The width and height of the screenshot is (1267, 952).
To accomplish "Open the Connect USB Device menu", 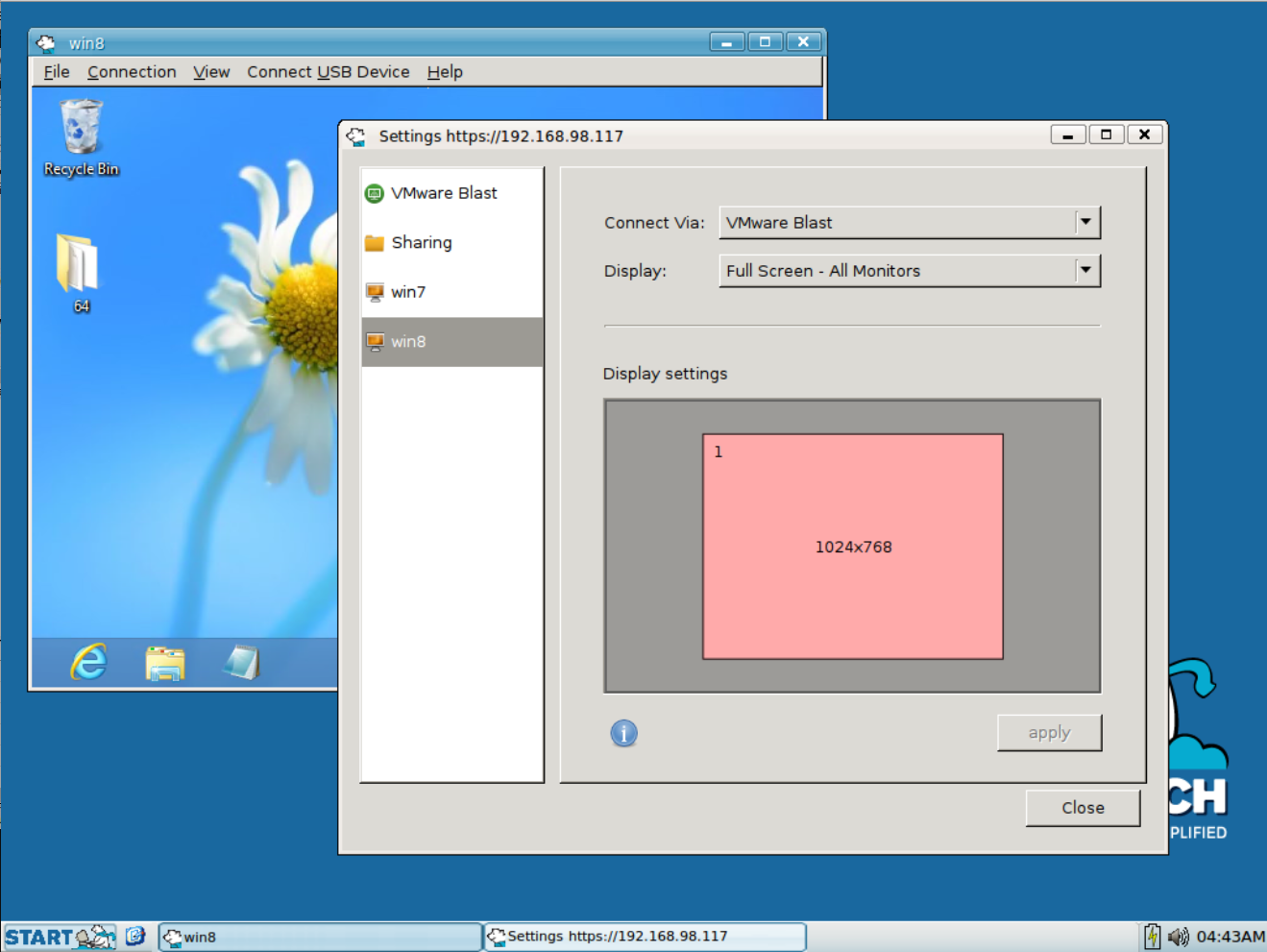I will [x=328, y=71].
